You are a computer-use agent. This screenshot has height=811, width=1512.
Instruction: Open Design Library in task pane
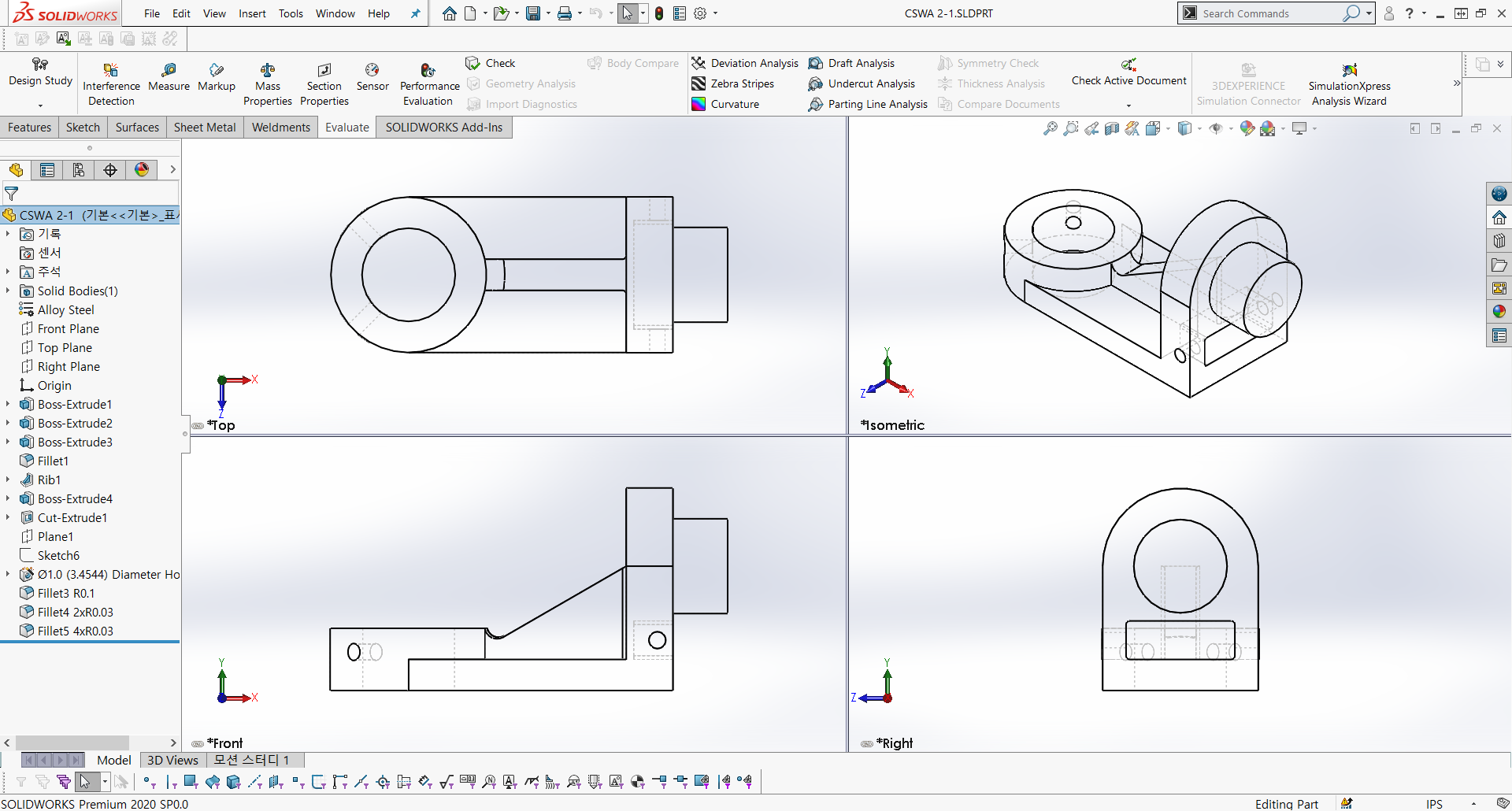(x=1499, y=241)
